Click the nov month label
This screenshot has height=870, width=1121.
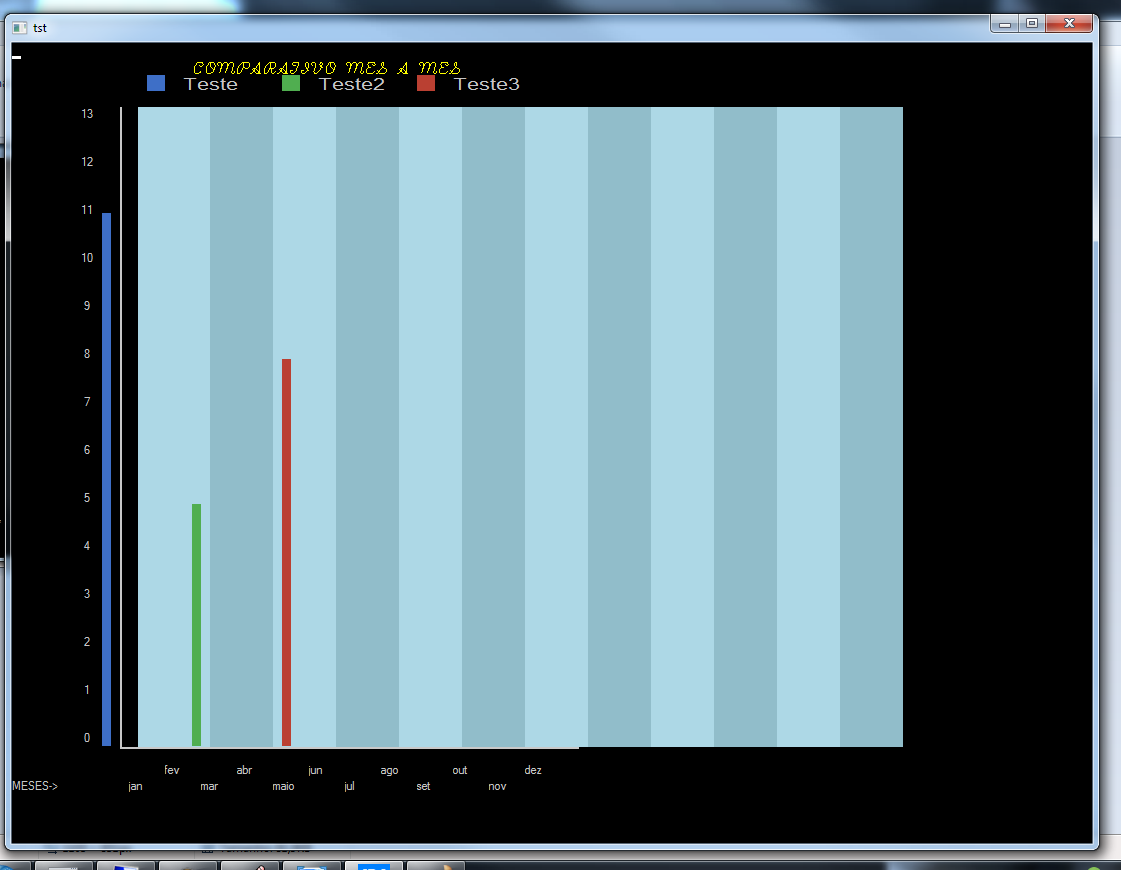[x=497, y=786]
